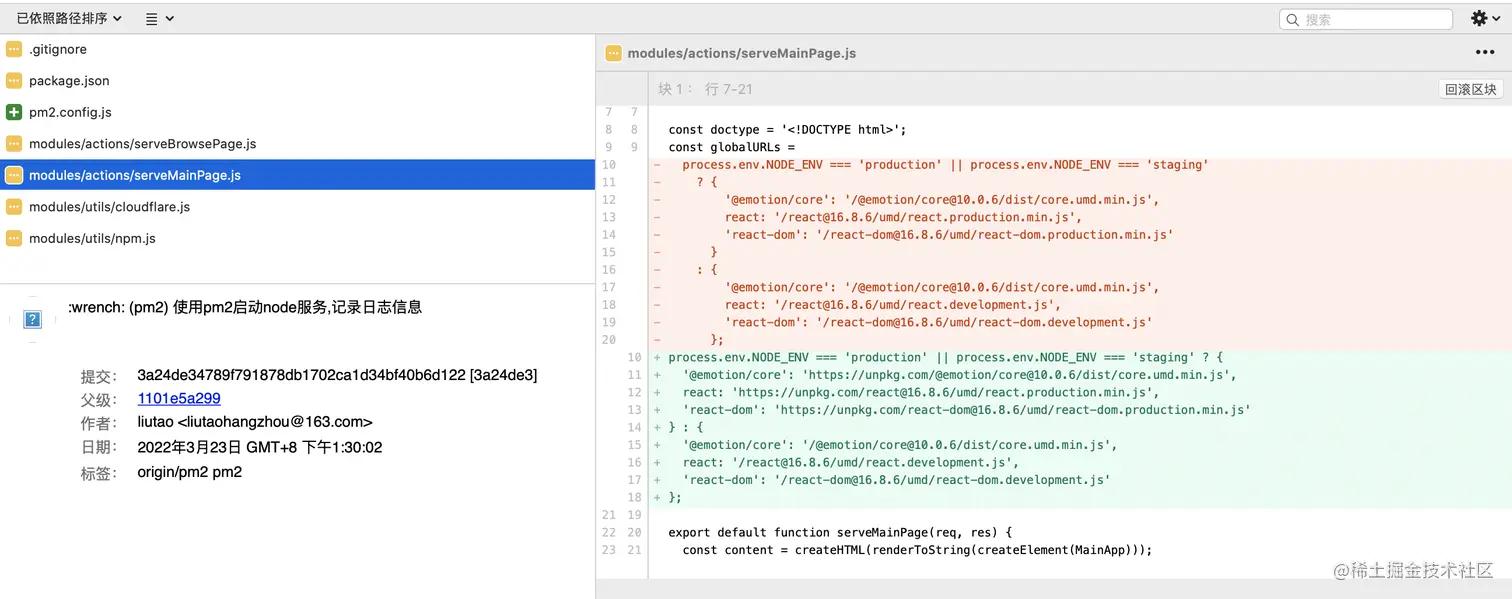Click the green added icon for pm2.config.js
The height and width of the screenshot is (599, 1512).
14,112
